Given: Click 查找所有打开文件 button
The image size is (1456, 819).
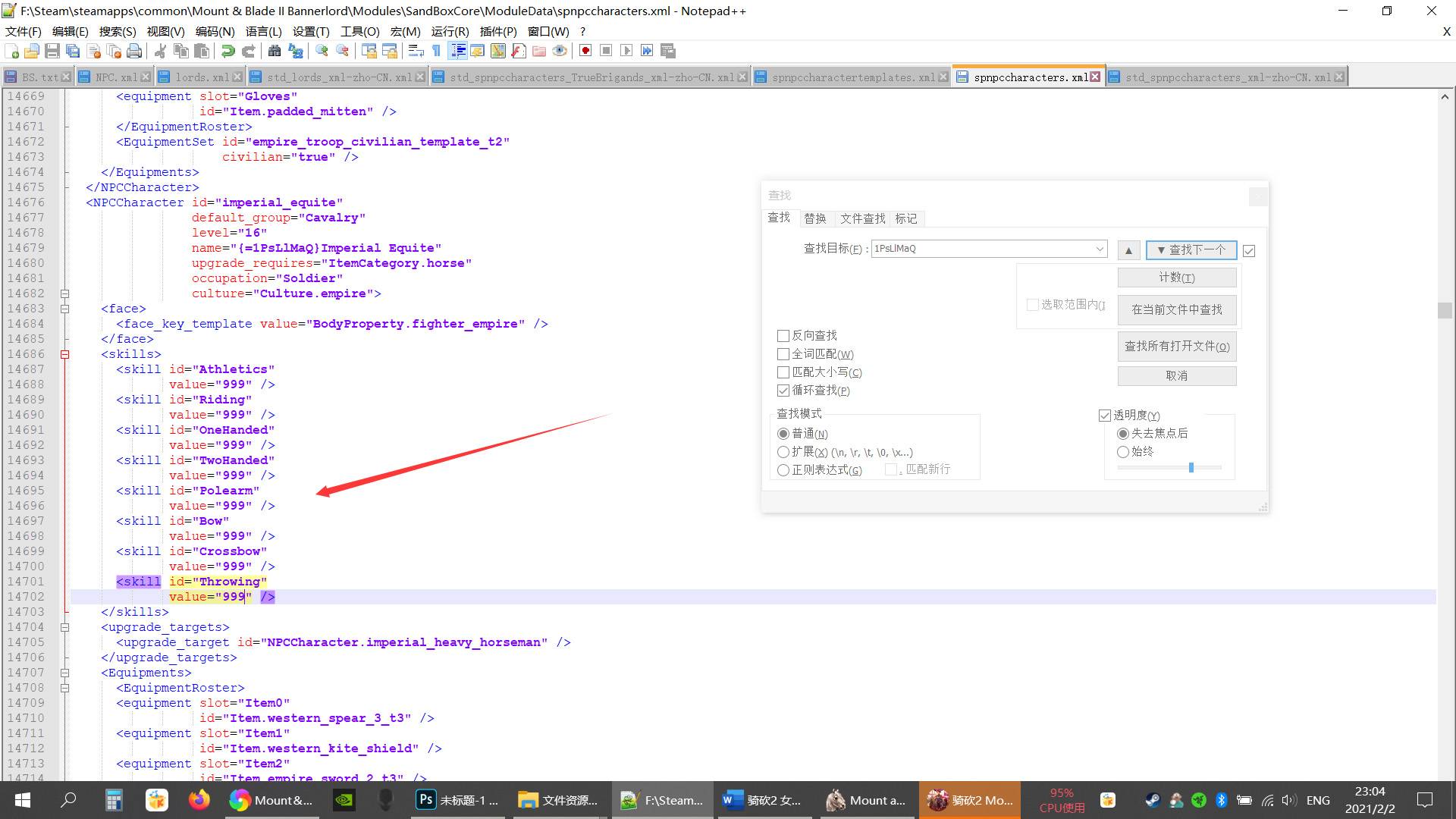Looking at the screenshot, I should [1176, 347].
